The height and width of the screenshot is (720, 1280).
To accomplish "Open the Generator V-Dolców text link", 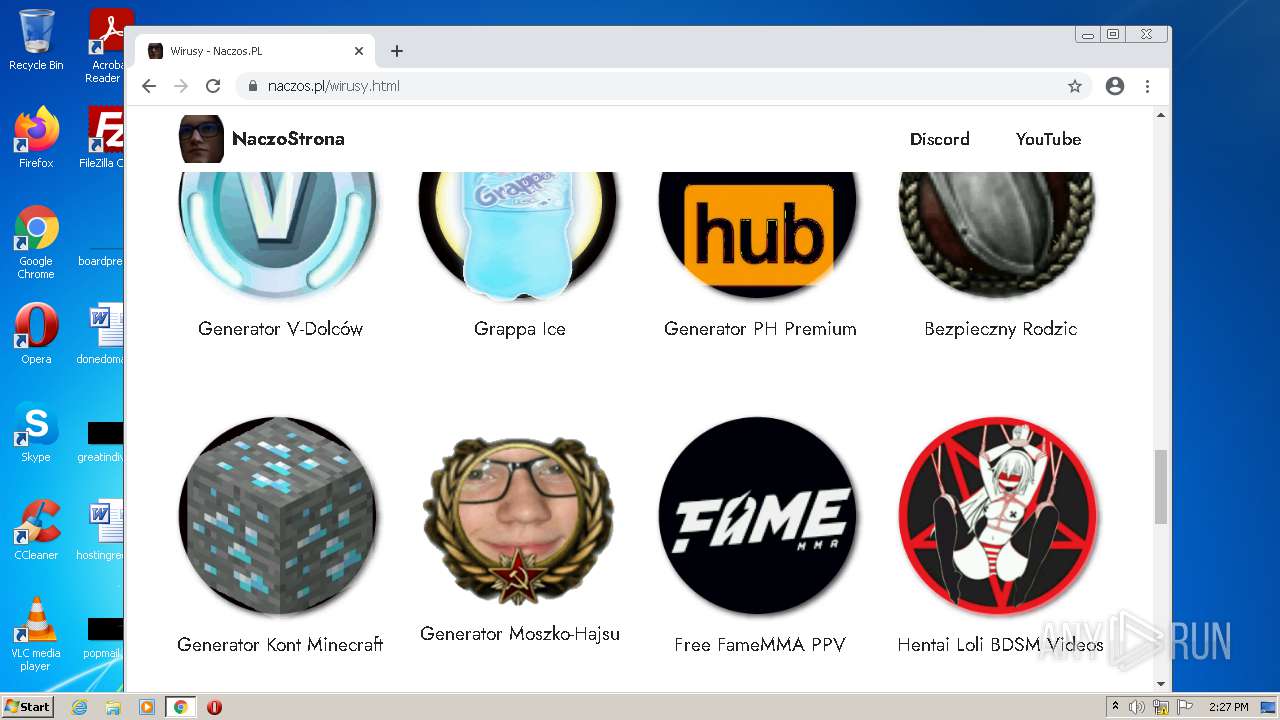I will (x=280, y=329).
